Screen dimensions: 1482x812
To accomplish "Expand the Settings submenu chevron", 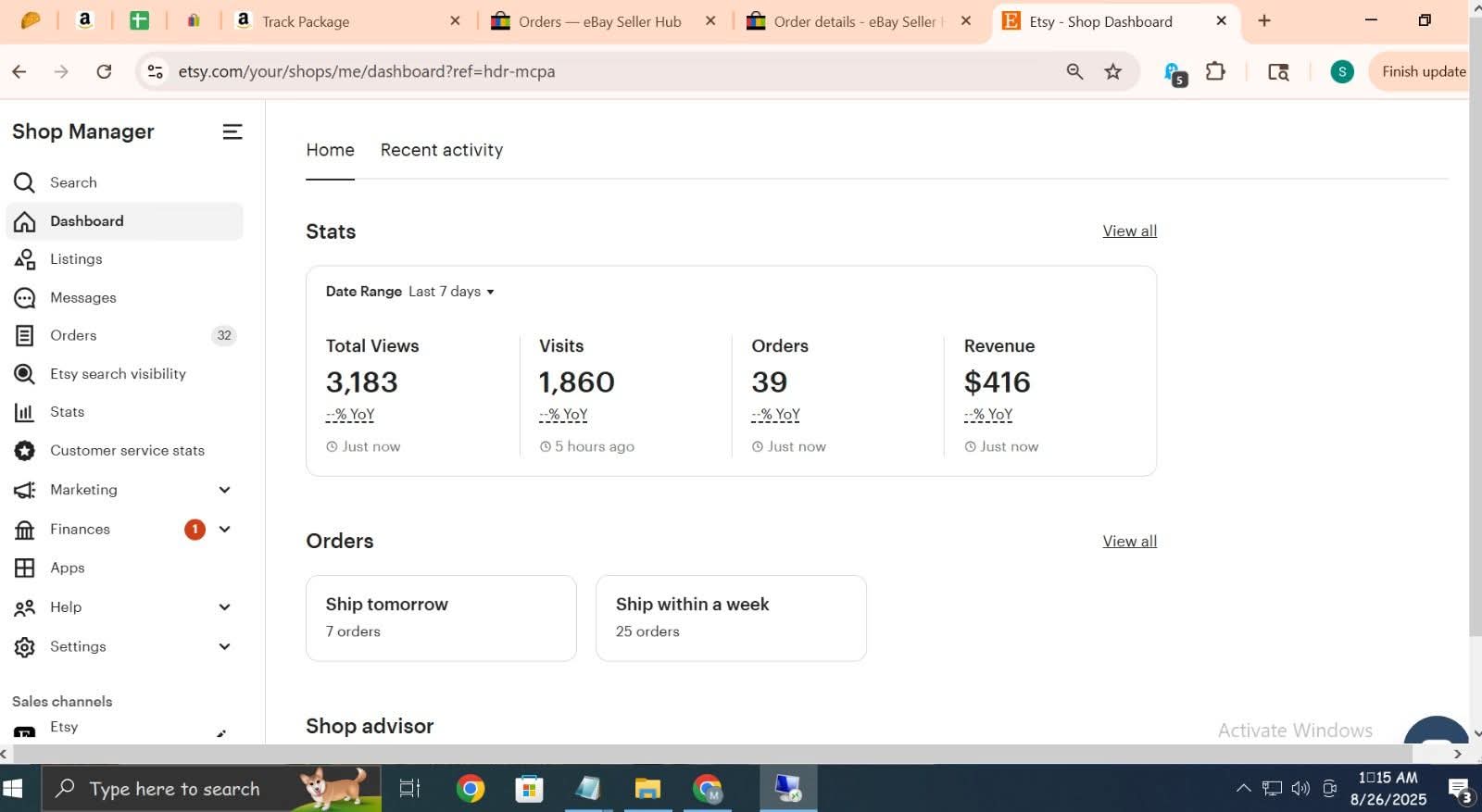I will pos(224,646).
